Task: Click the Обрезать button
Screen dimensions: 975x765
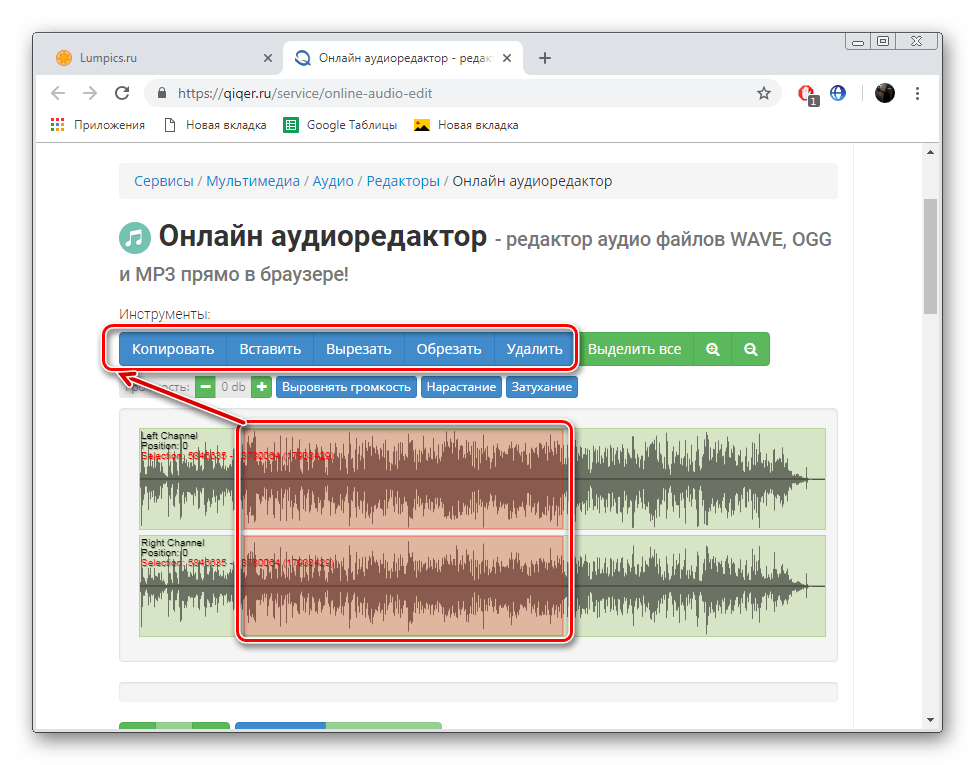Action: (449, 349)
